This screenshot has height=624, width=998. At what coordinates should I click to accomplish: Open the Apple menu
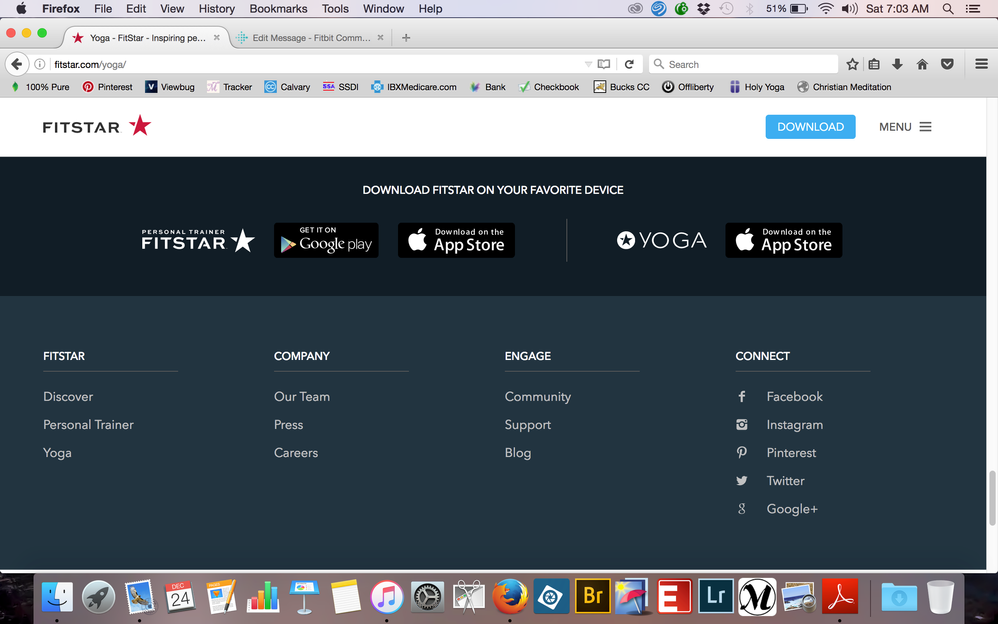point(21,9)
